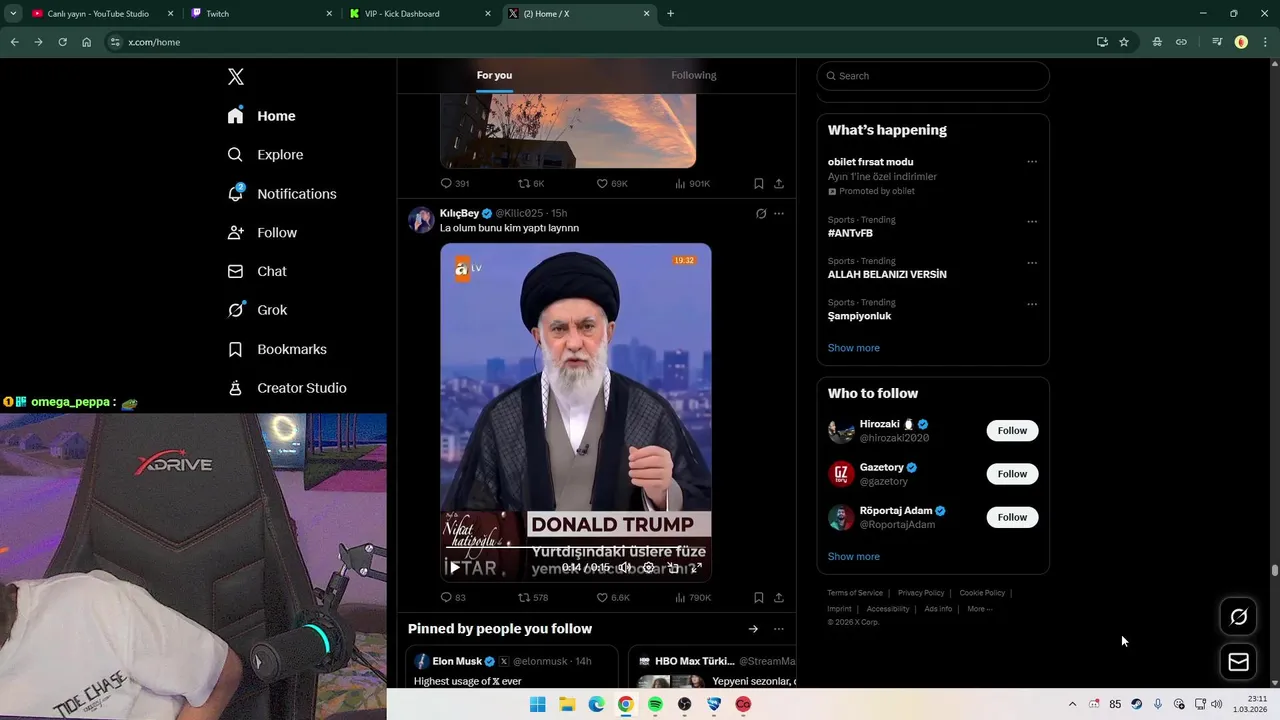Open Chrome media controls icon
The height and width of the screenshot is (720, 1280).
click(x=1217, y=42)
